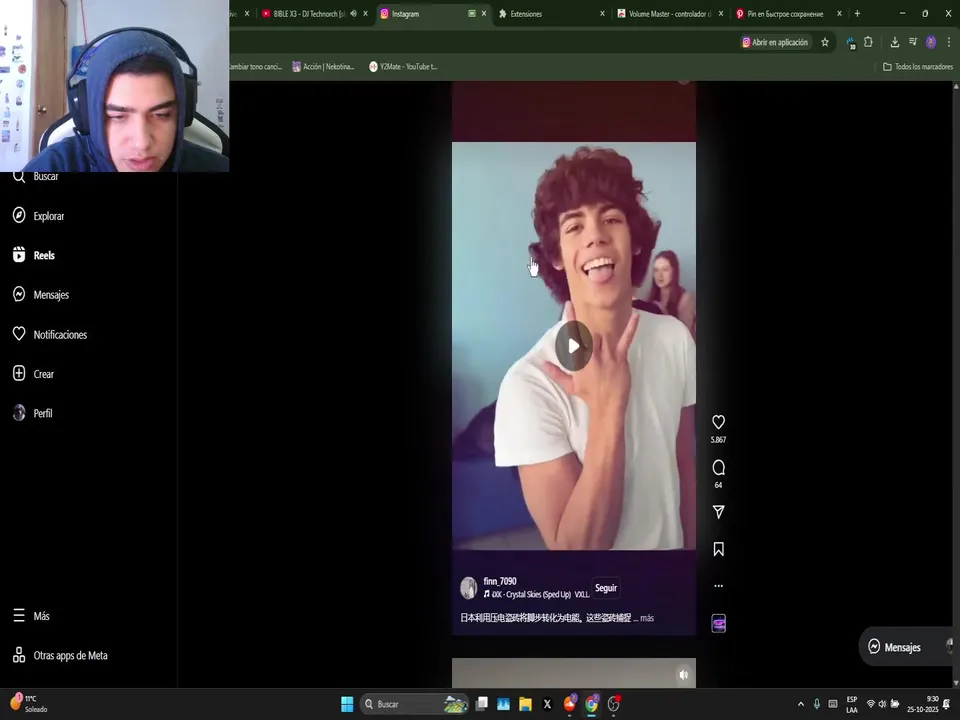The width and height of the screenshot is (960, 720).
Task: Show hidden system tray icons
Action: (x=801, y=704)
